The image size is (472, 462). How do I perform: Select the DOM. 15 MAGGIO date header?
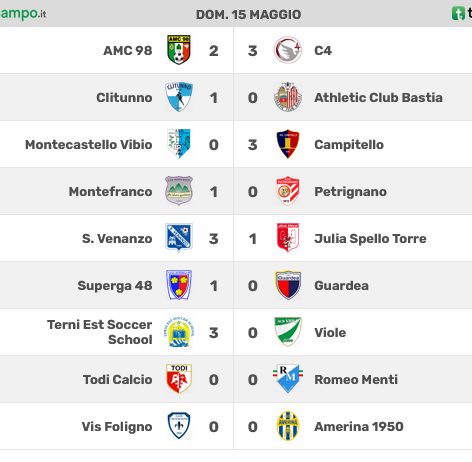tap(249, 14)
